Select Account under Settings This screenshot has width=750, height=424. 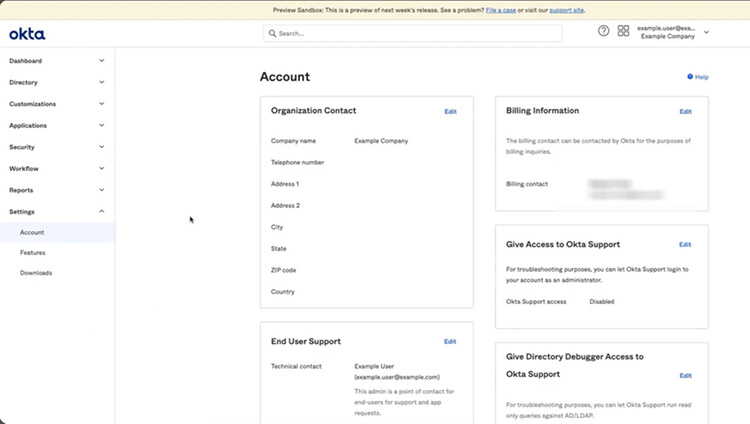click(57, 232)
